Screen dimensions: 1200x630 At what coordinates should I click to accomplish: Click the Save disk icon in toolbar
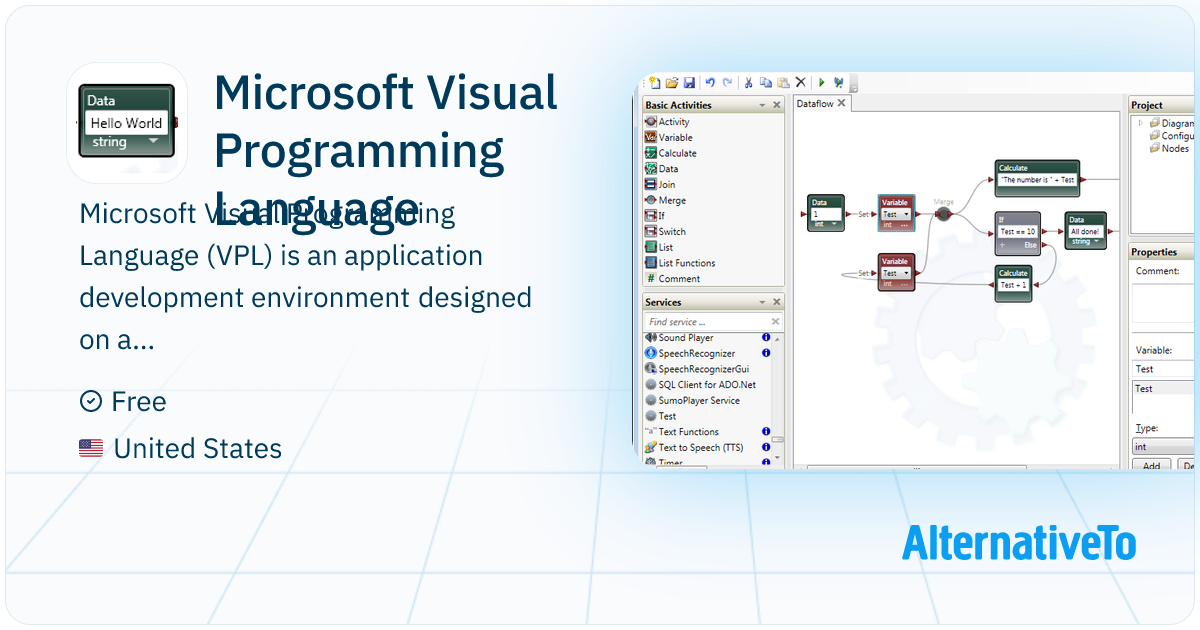689,83
